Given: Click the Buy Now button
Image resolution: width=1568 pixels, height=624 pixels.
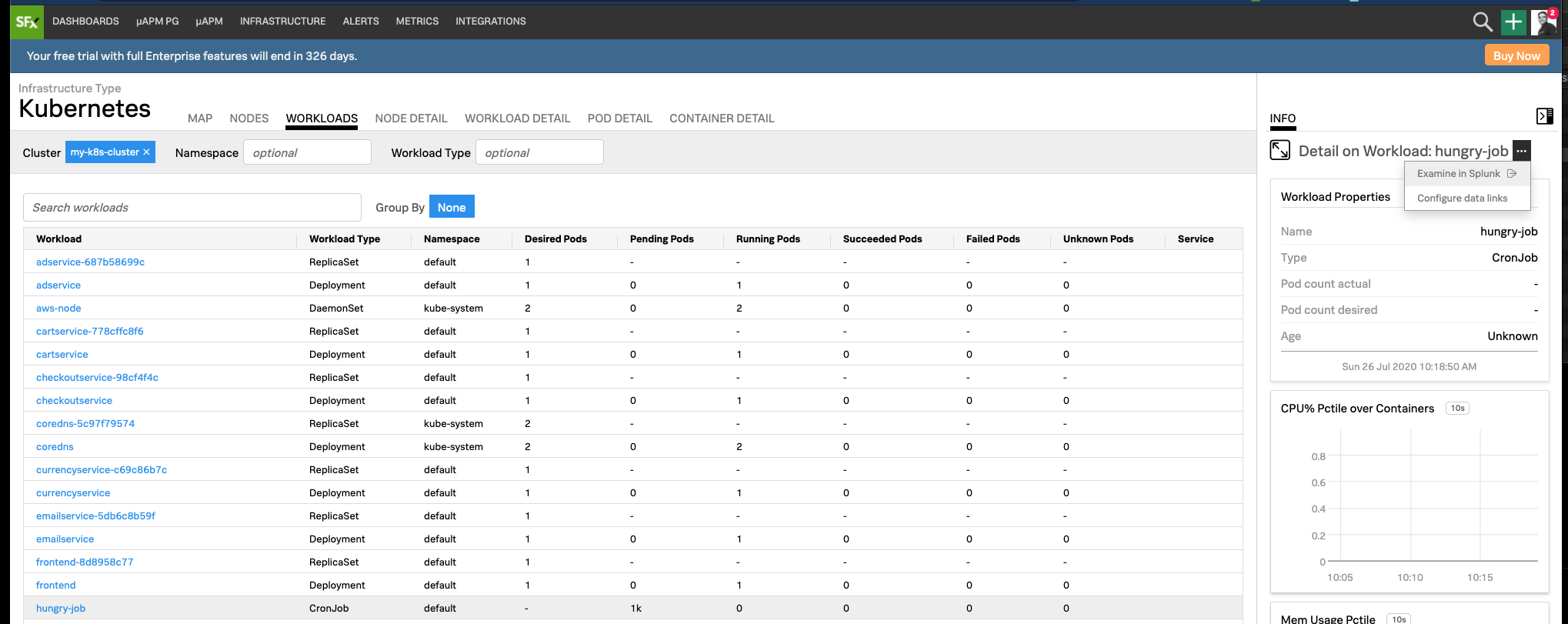Looking at the screenshot, I should 1516,55.
